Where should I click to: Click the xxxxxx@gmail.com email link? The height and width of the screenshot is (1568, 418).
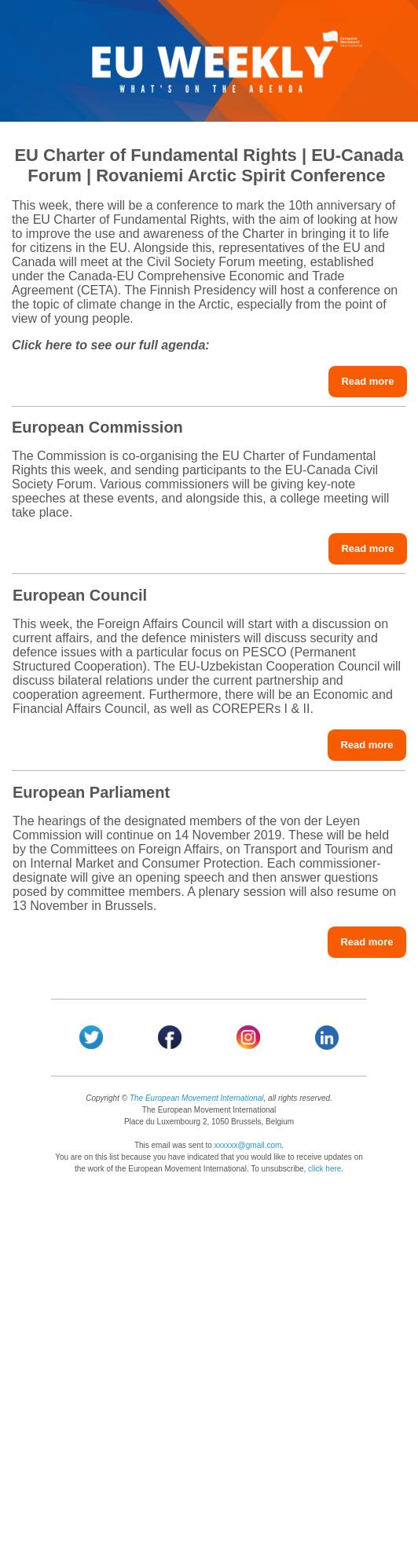pyautogui.click(x=247, y=1146)
